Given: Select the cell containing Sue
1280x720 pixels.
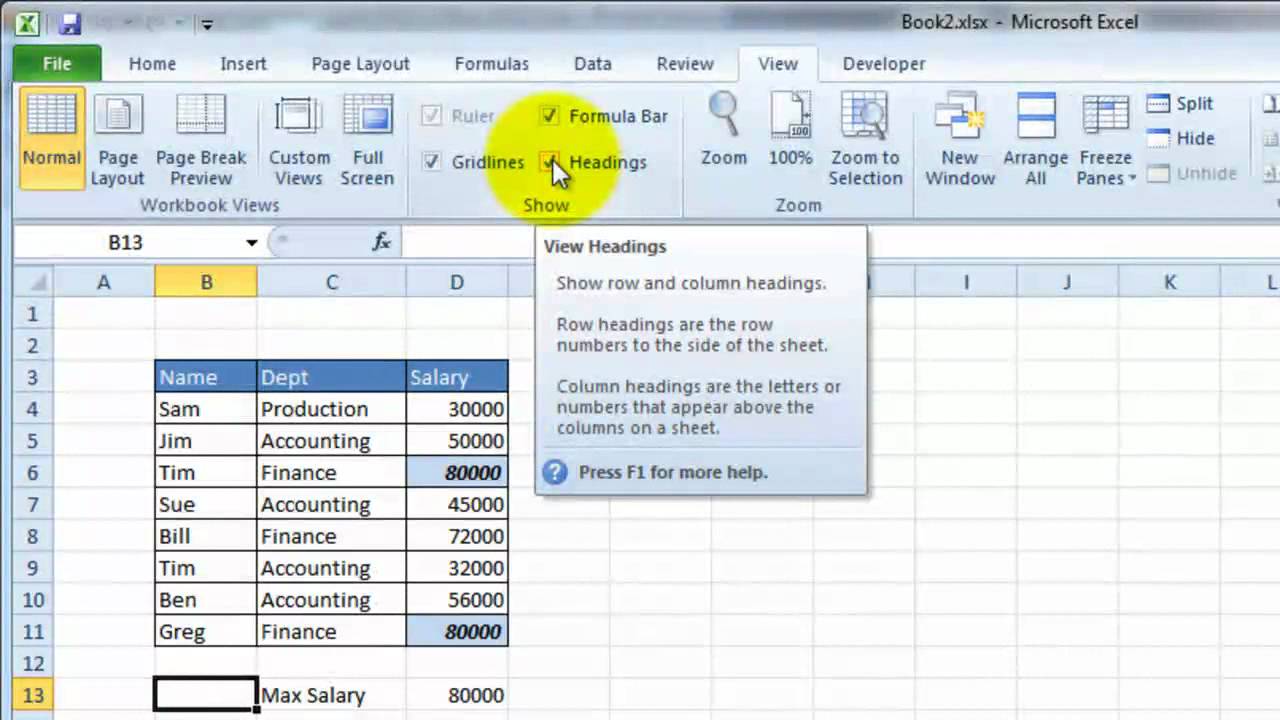Looking at the screenshot, I should click(206, 504).
